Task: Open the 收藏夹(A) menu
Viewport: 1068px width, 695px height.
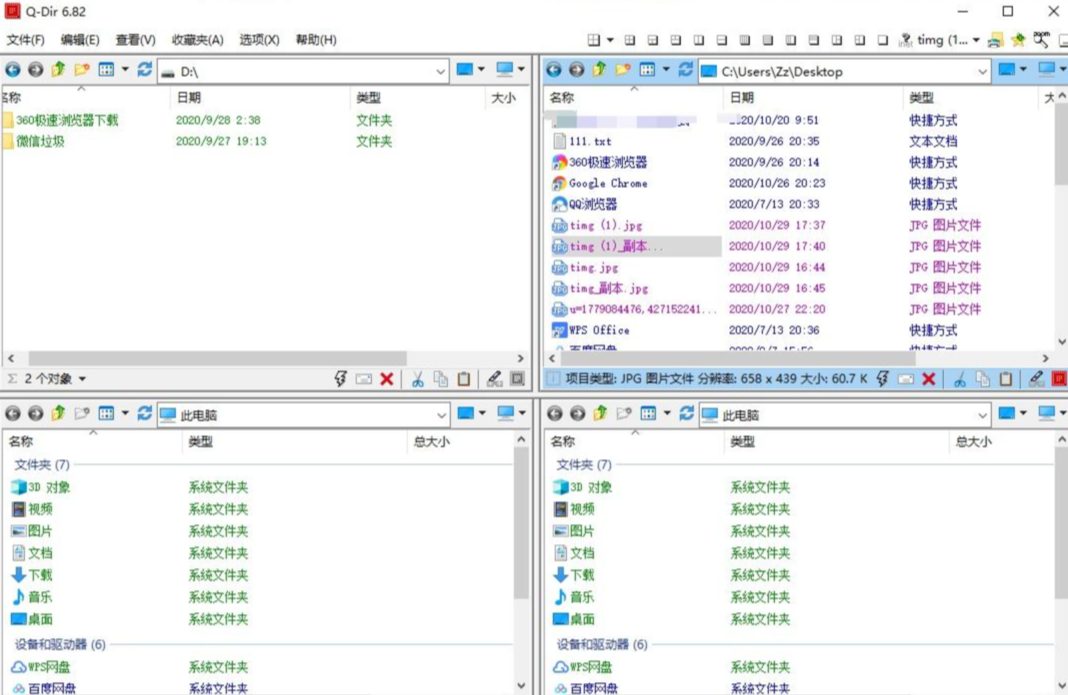Action: point(198,40)
